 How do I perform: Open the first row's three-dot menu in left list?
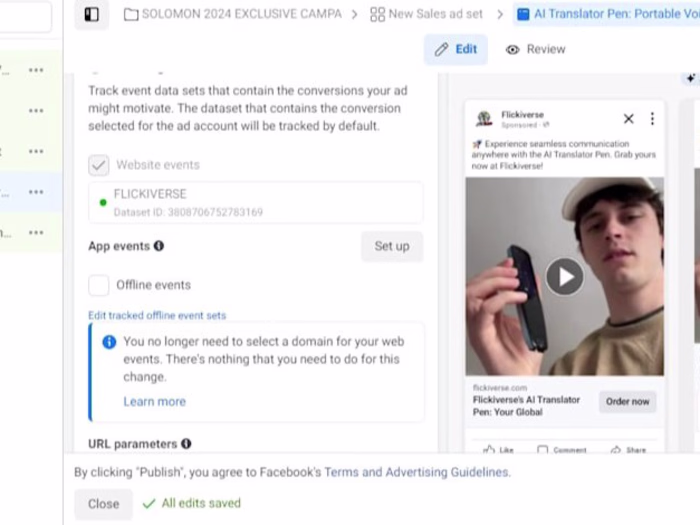pyautogui.click(x=36, y=70)
